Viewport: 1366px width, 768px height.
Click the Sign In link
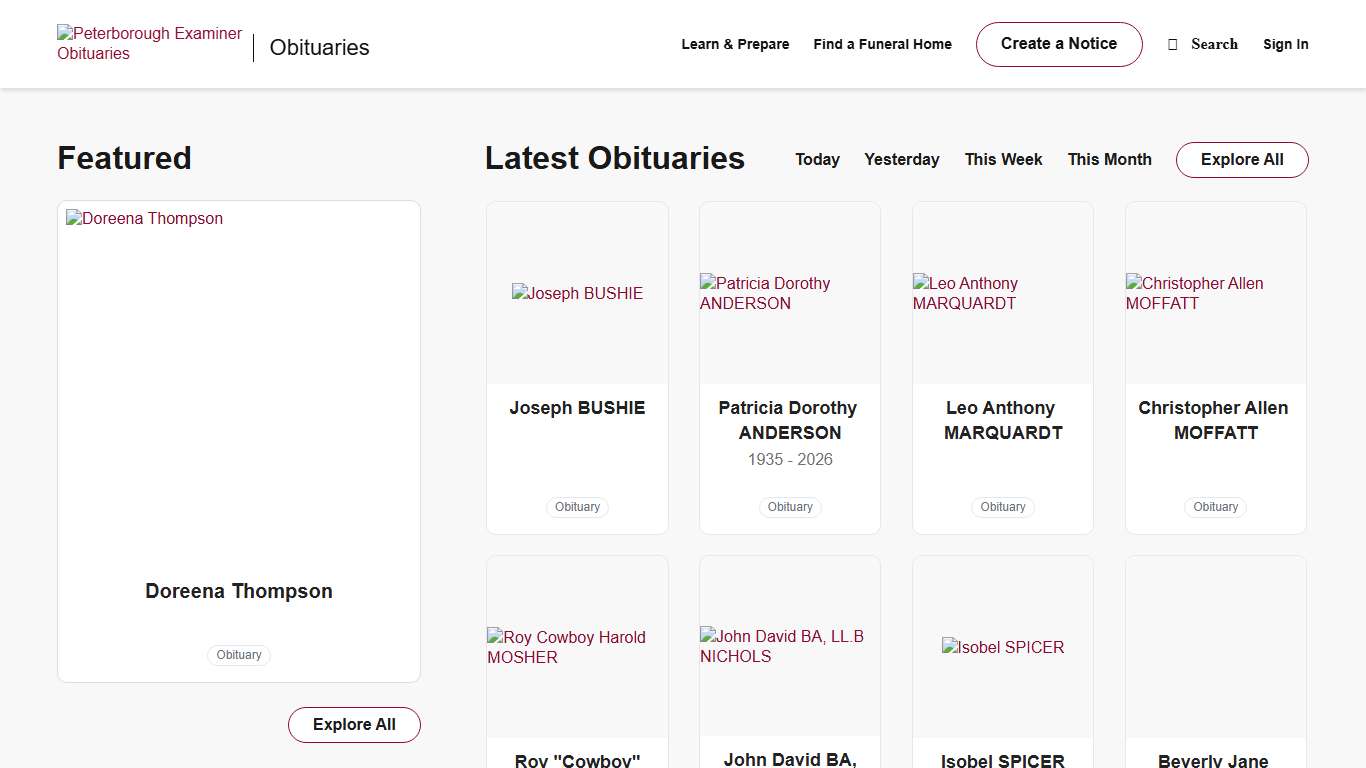pyautogui.click(x=1285, y=44)
